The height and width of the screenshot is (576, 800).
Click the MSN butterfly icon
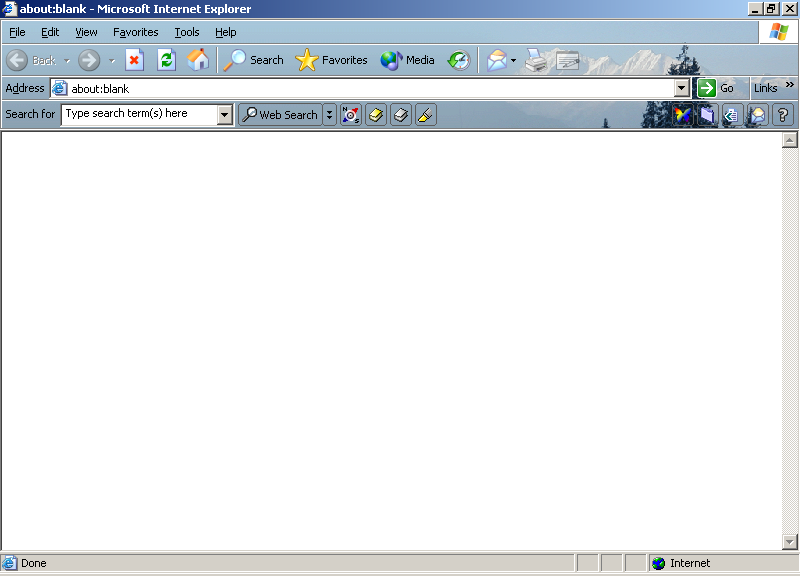tap(683, 115)
